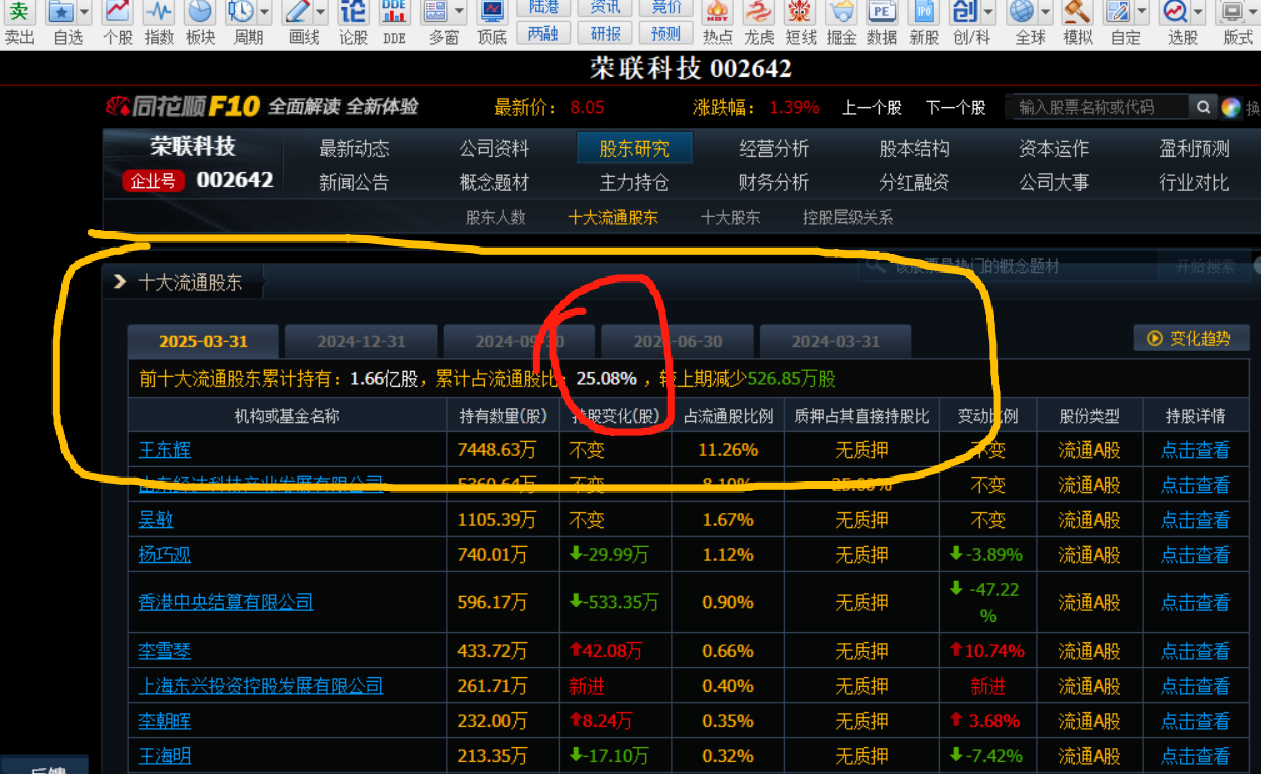Screen dimensions: 1261x774
Task: Click the 资讯 button
Action: point(605,8)
